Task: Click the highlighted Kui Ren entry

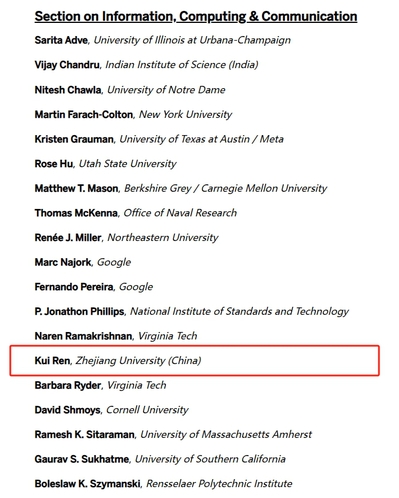Action: coord(195,361)
